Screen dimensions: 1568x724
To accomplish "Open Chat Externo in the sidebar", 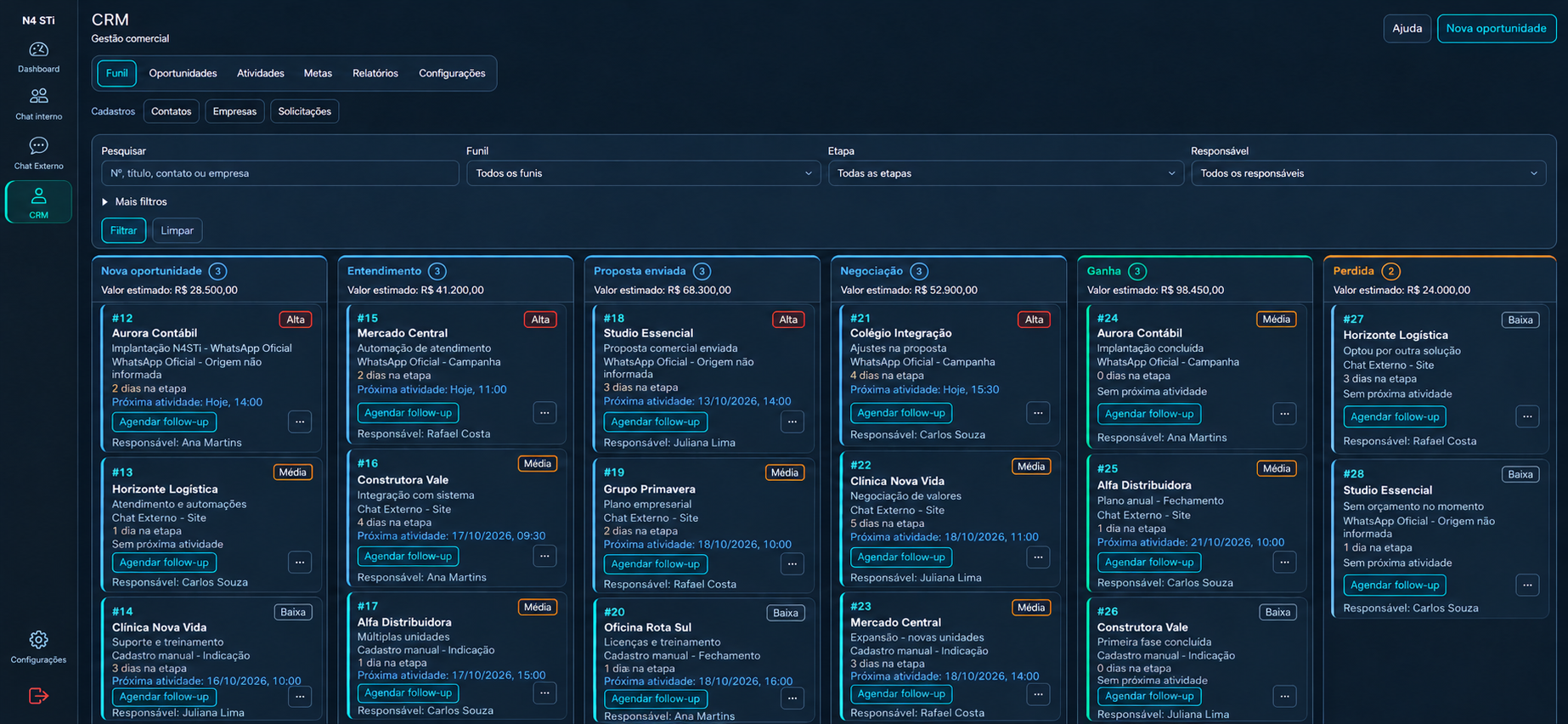I will 38,153.
